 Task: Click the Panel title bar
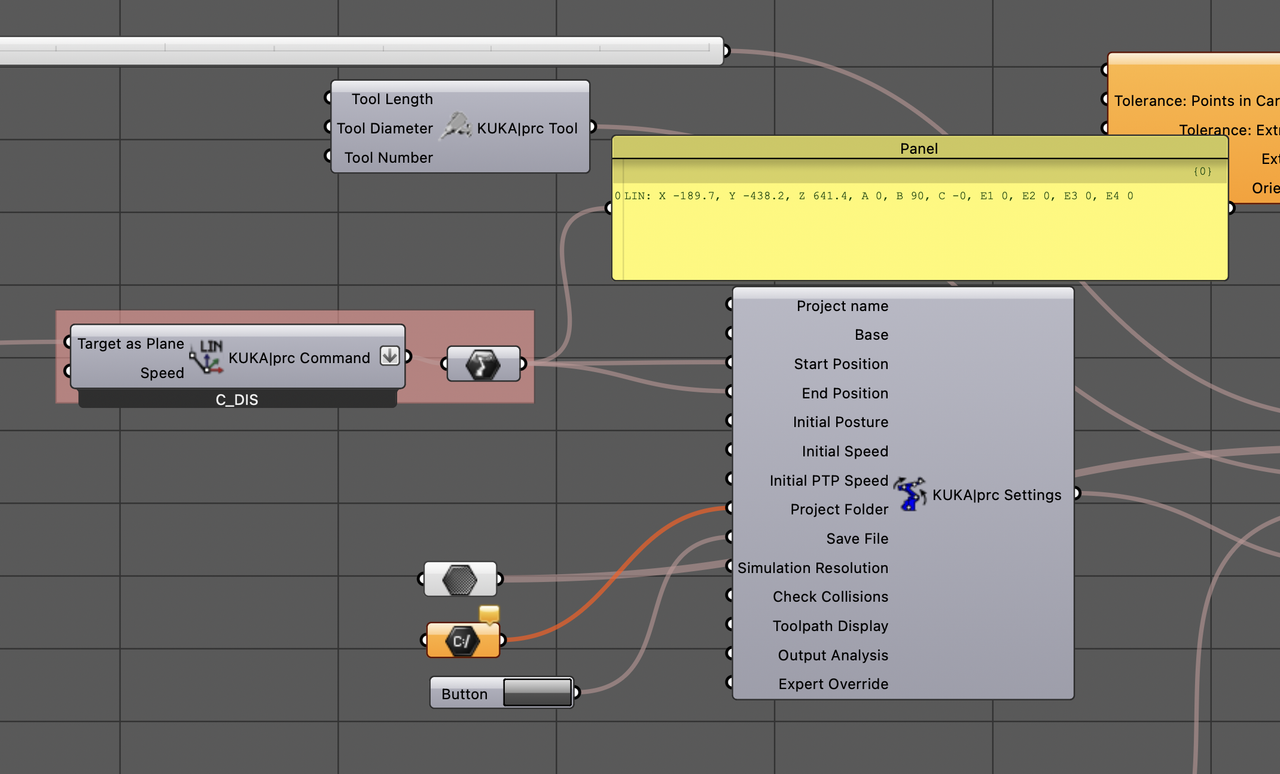[x=919, y=148]
